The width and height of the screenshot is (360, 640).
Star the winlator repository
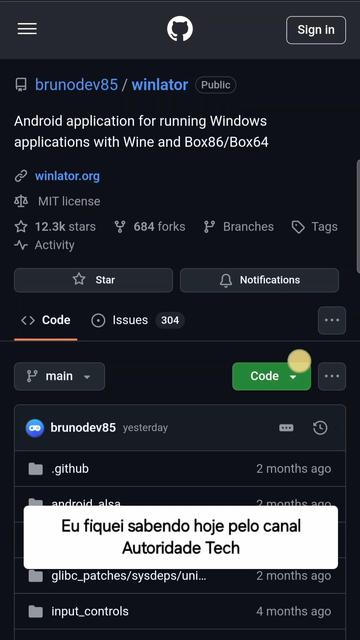[x=93, y=280]
